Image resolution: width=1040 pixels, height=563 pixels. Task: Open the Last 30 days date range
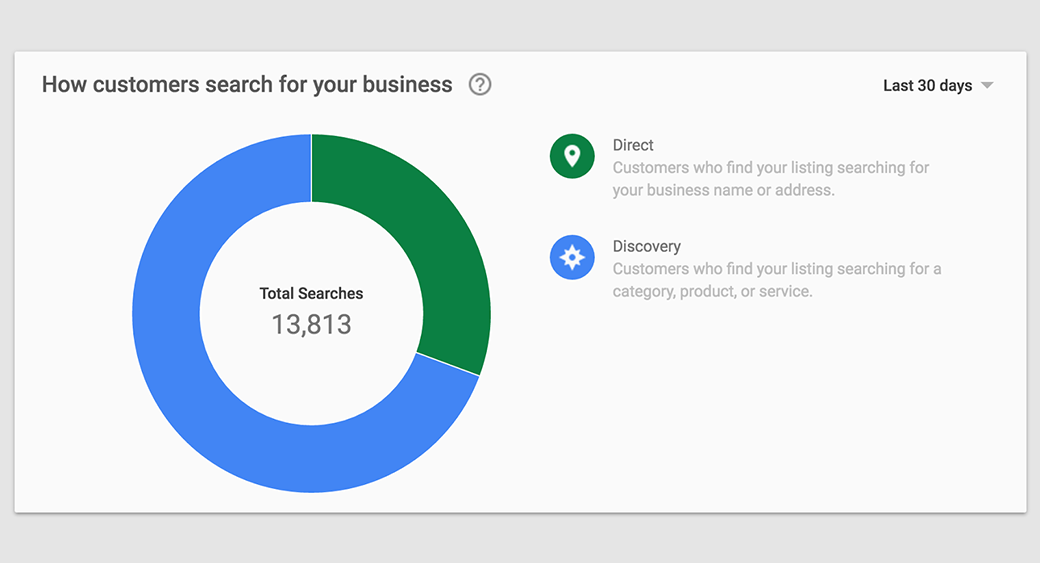[x=927, y=86]
